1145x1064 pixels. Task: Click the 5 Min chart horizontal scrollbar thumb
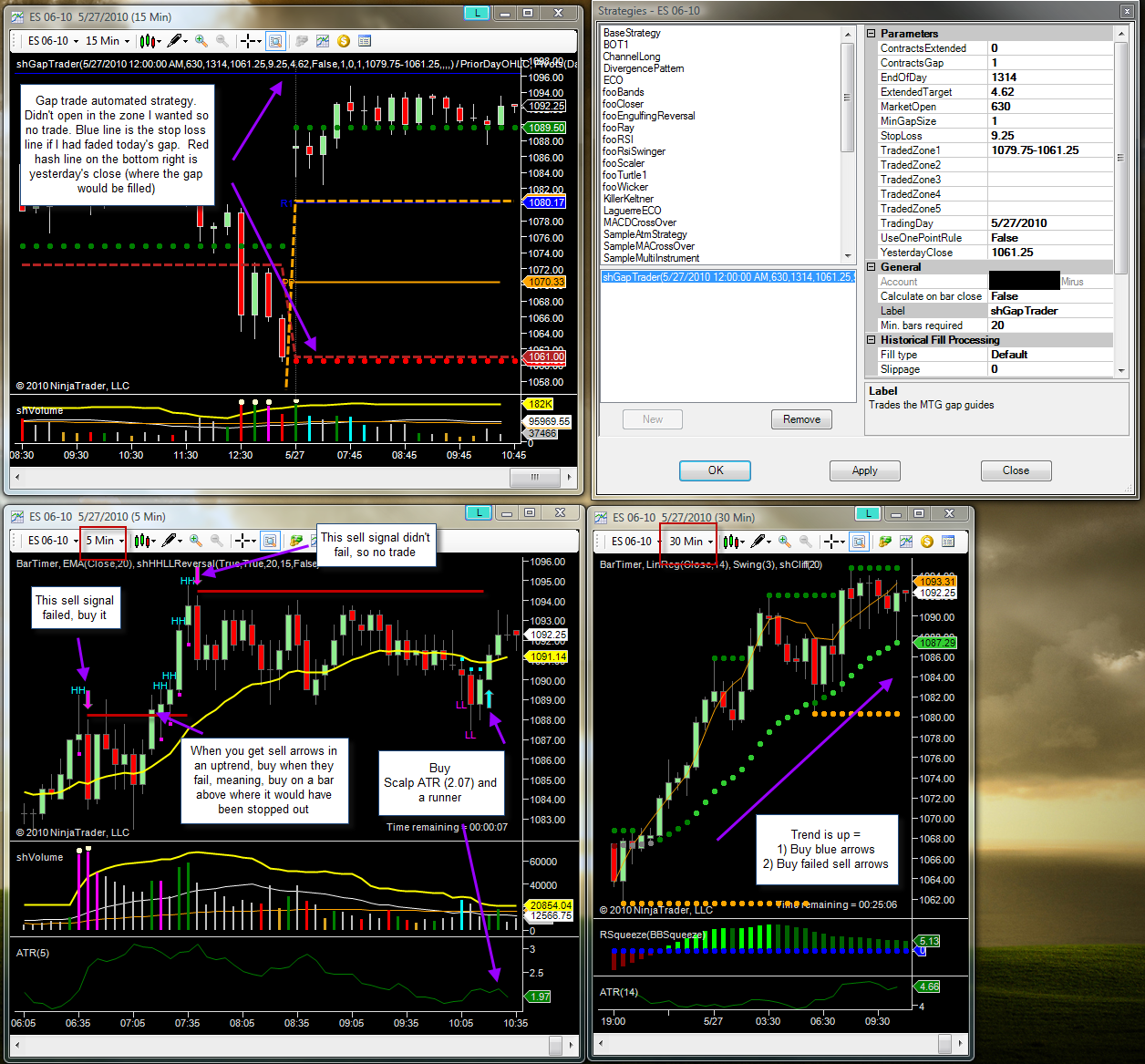tap(556, 1044)
